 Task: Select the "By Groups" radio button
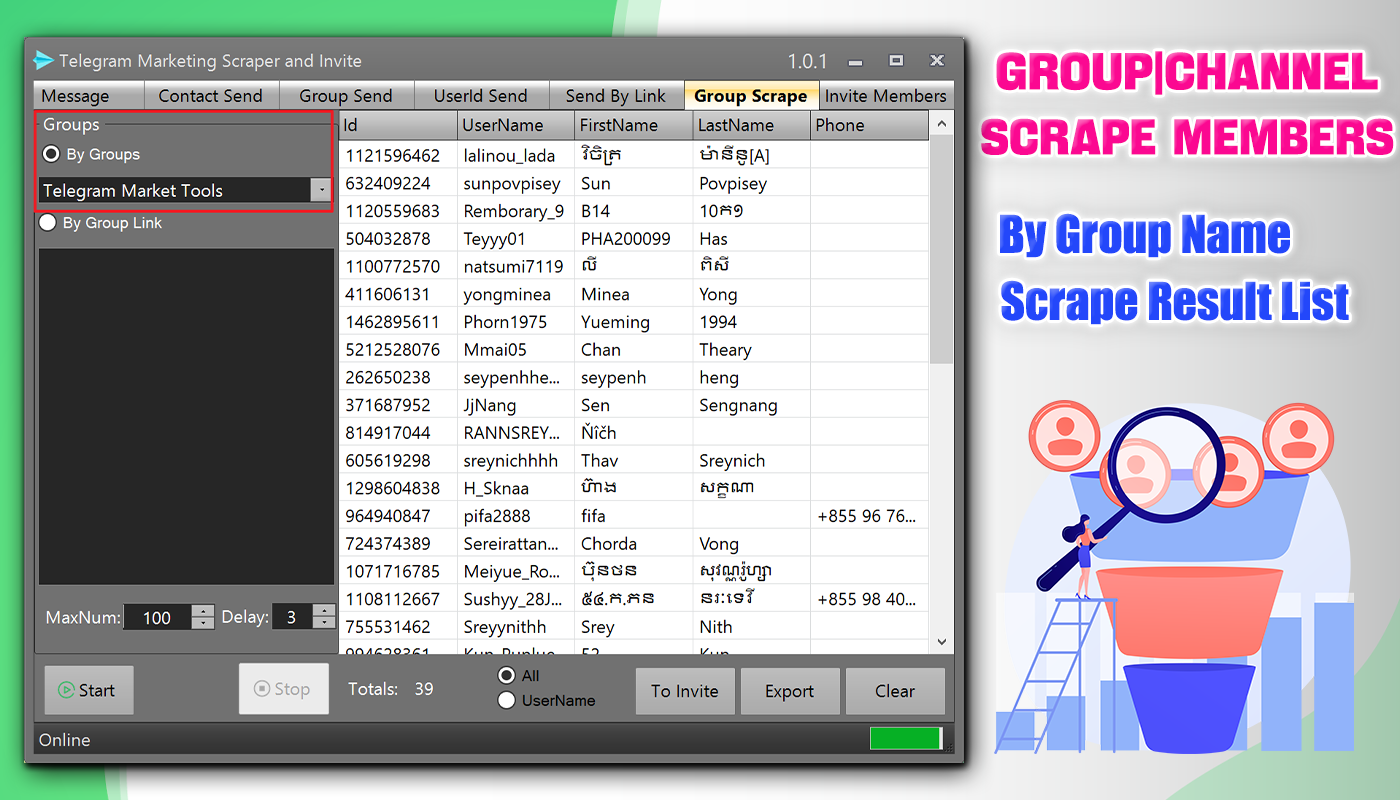click(50, 154)
